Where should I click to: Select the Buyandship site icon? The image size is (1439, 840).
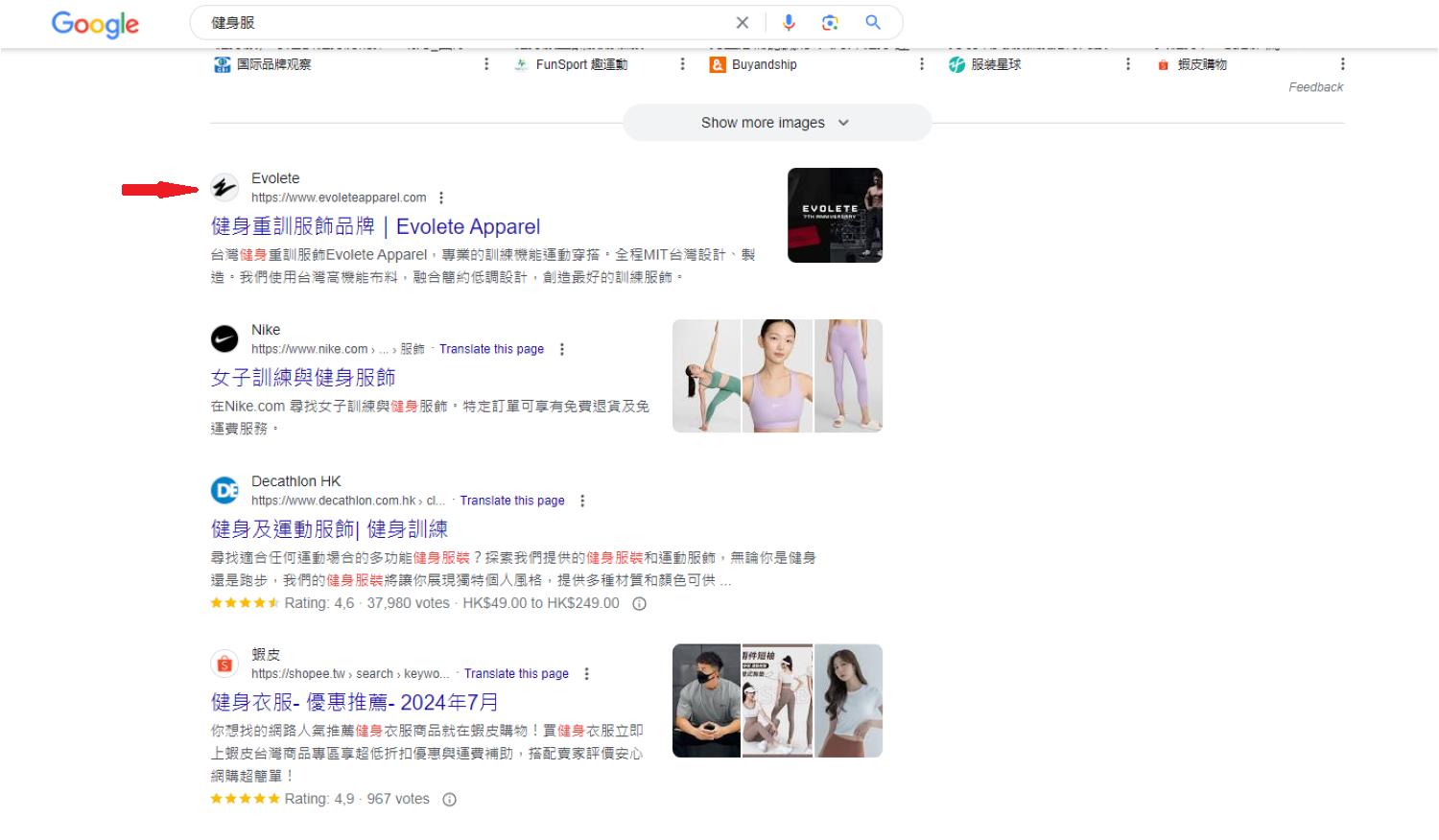(718, 64)
